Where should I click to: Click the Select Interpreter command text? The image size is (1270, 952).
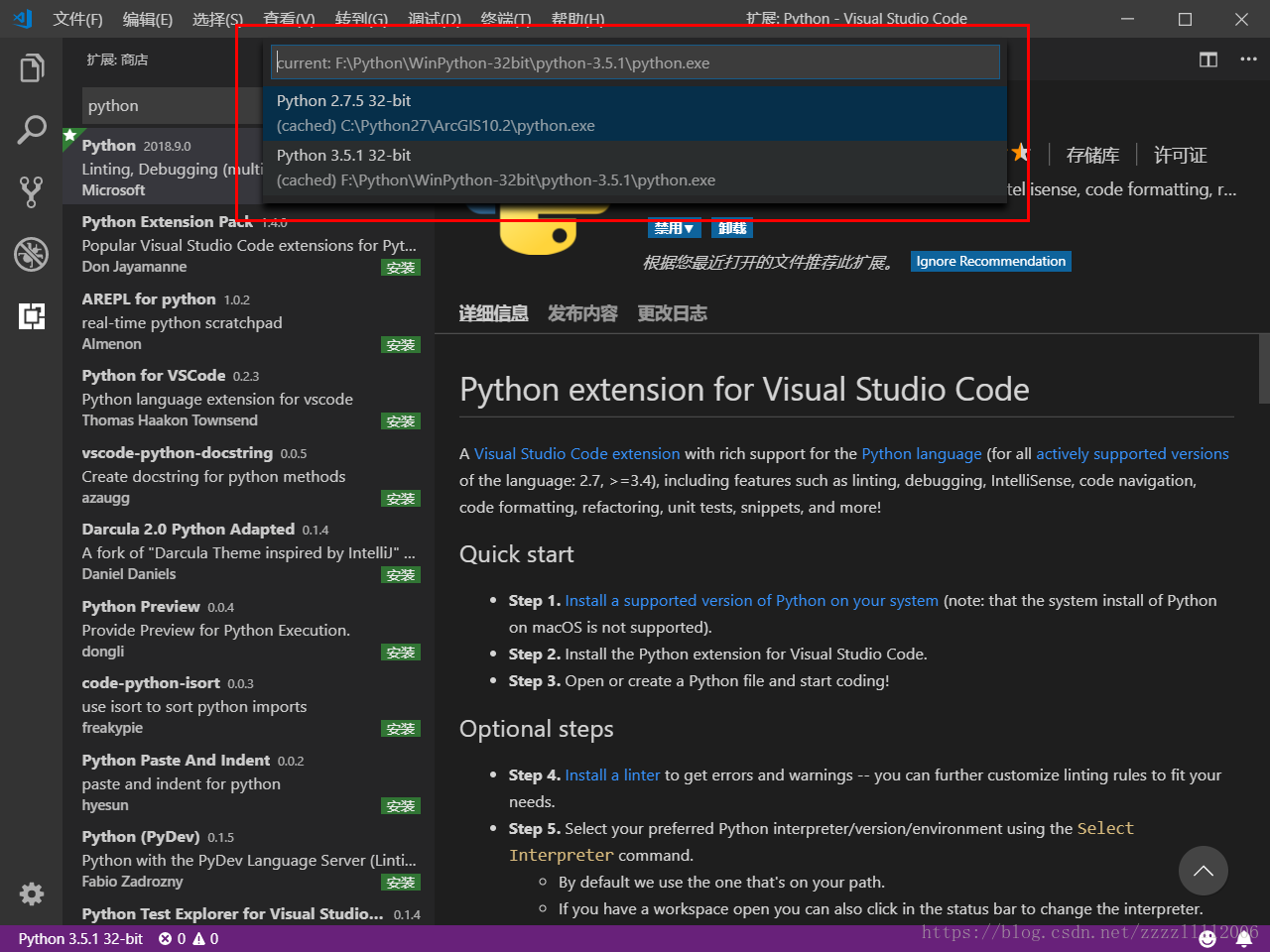point(822,842)
